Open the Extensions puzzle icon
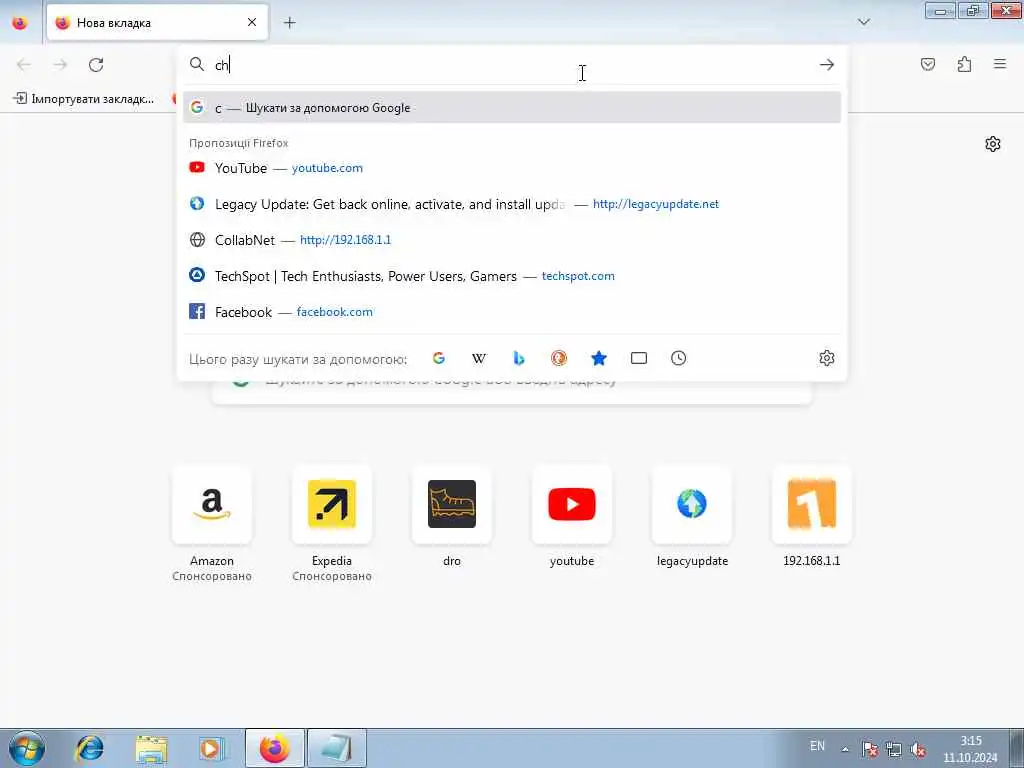The image size is (1024, 768). 964,64
